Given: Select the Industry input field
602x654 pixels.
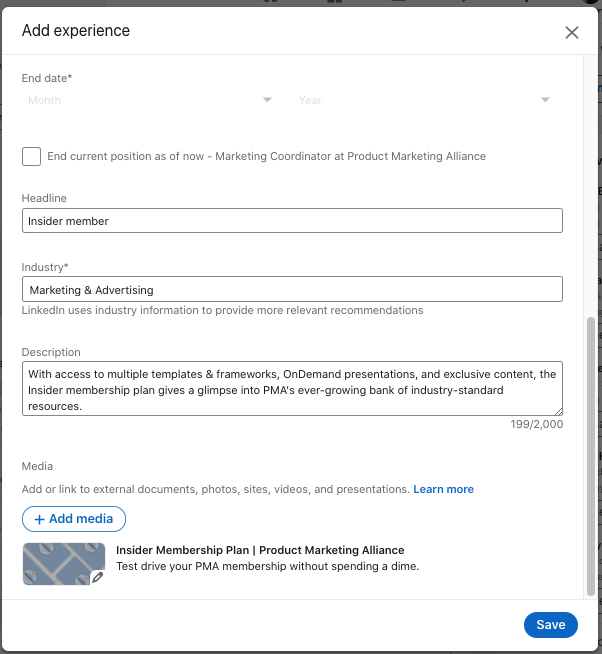Looking at the screenshot, I should coord(292,289).
